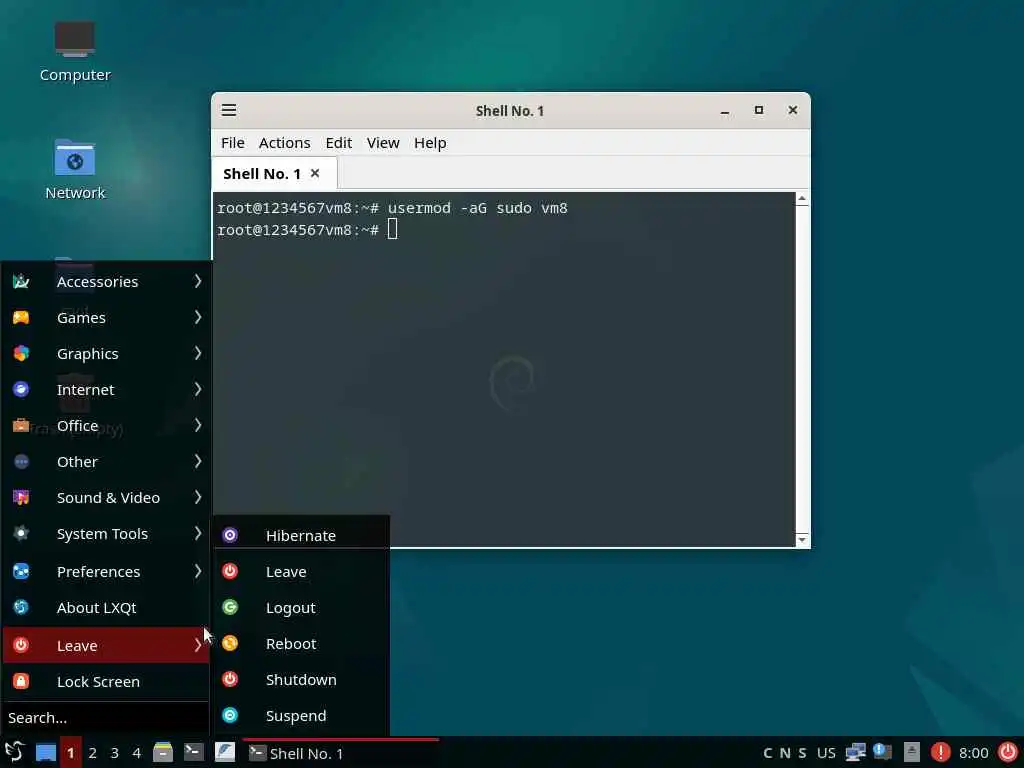The image size is (1024, 768).
Task: Open About LXQt from the menu
Action: (x=106, y=607)
